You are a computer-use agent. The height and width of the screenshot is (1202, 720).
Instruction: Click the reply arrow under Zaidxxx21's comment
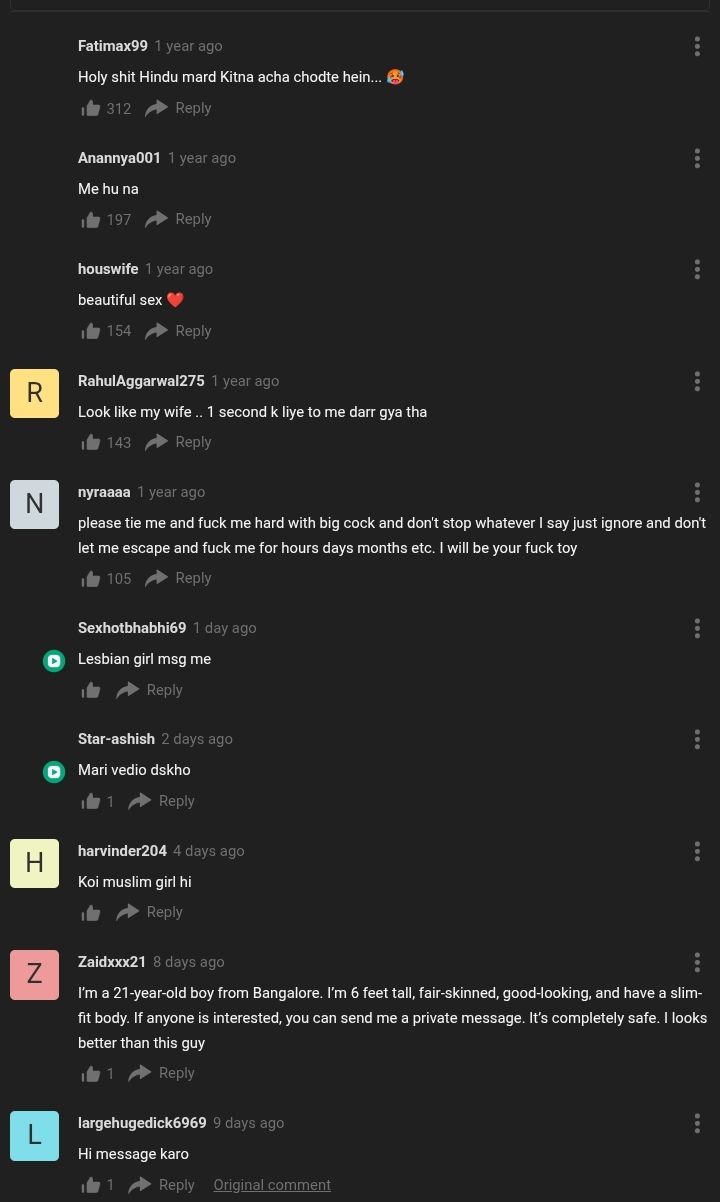pyautogui.click(x=140, y=1073)
